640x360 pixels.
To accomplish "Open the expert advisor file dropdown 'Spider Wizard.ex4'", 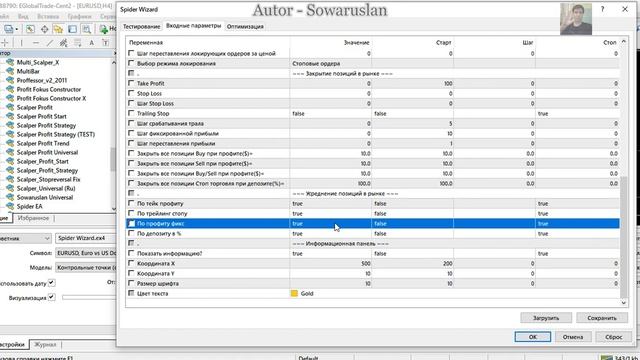I will pos(86,238).
